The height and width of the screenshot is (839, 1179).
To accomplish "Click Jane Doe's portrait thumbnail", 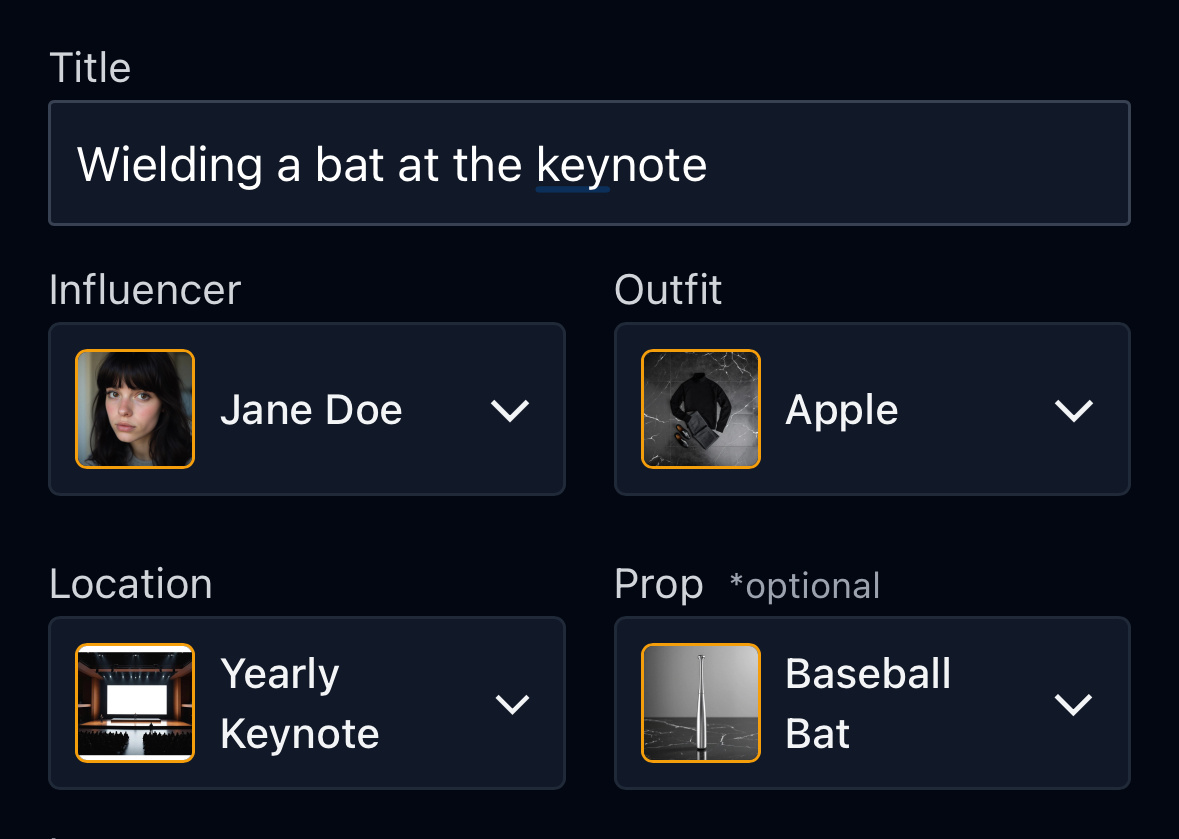I will pos(135,409).
